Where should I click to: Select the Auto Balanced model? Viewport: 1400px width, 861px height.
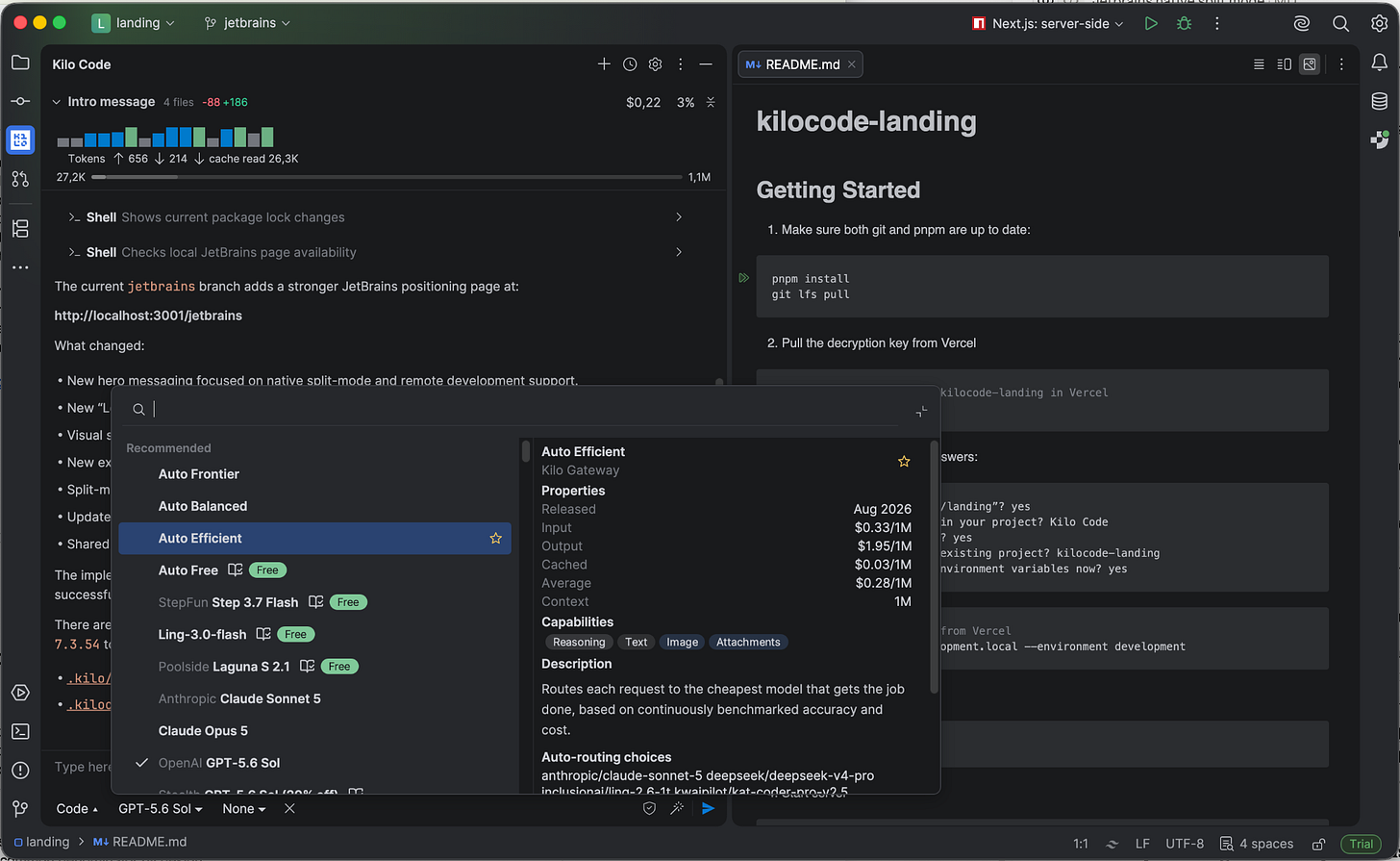[315, 506]
